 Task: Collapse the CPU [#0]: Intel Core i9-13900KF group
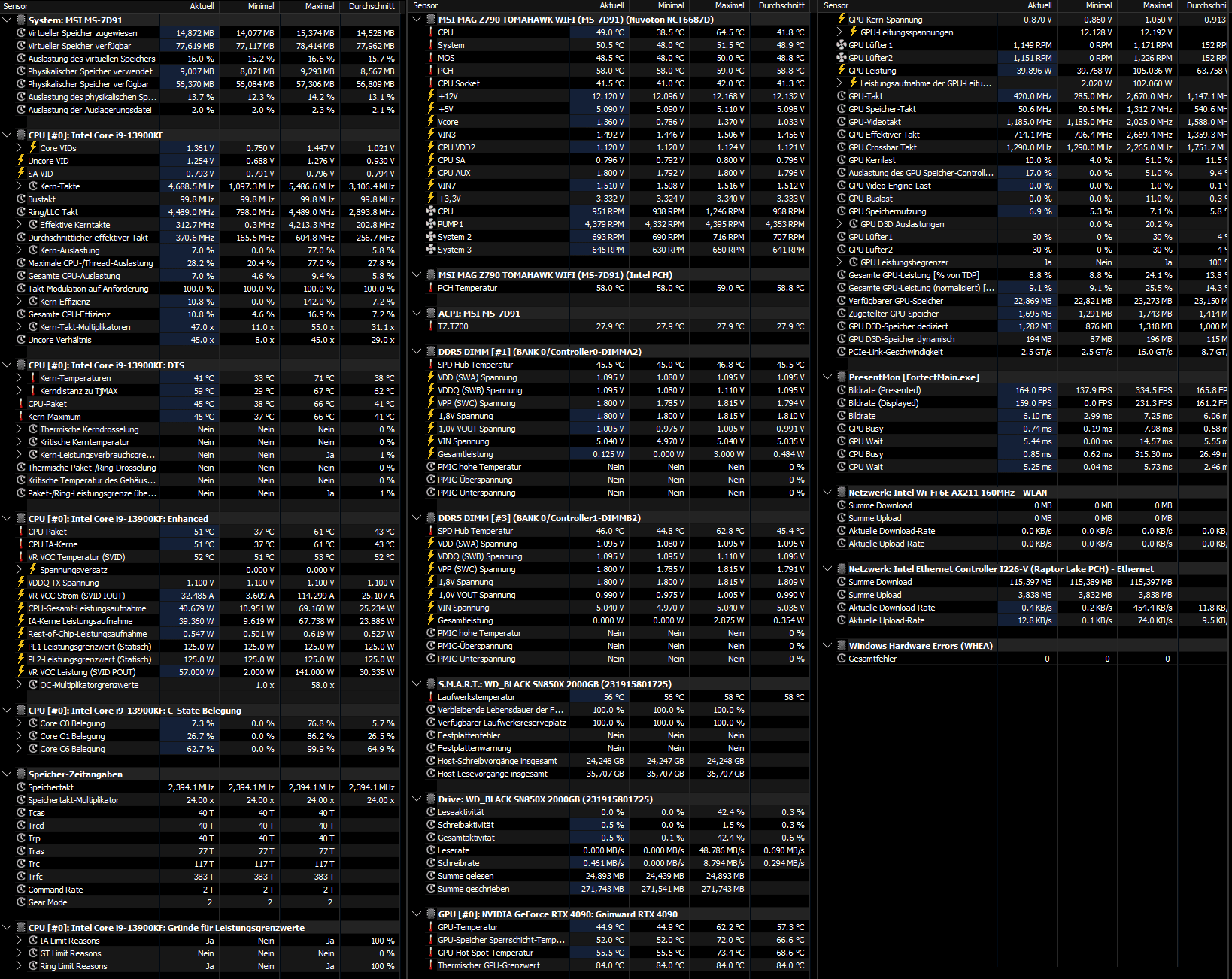point(7,135)
